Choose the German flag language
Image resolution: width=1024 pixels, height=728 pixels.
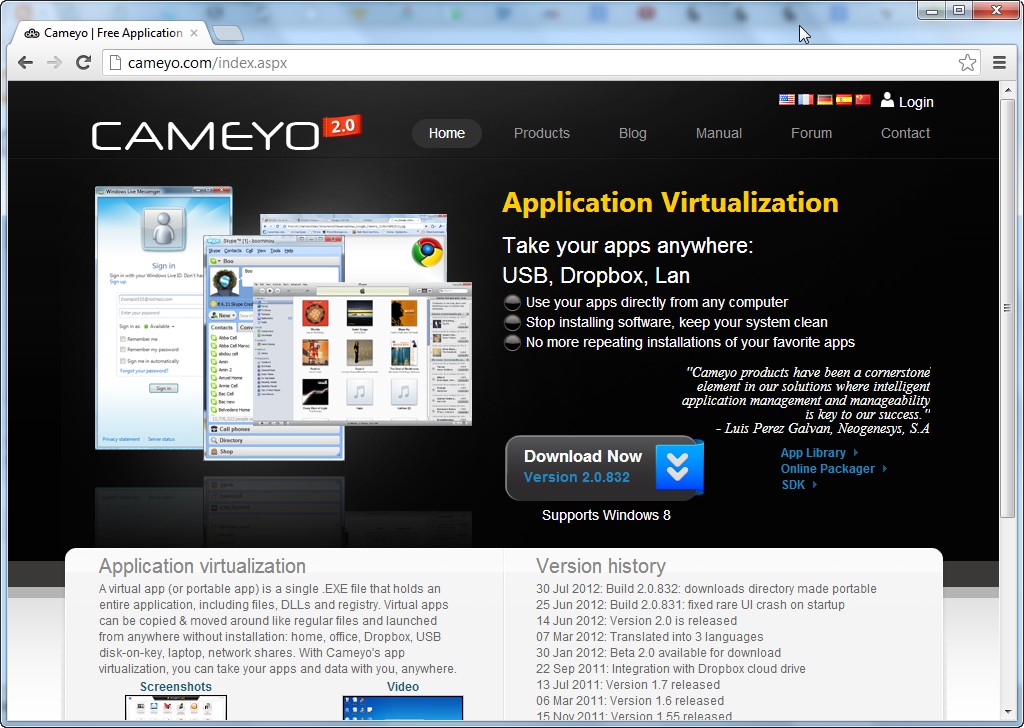point(825,99)
